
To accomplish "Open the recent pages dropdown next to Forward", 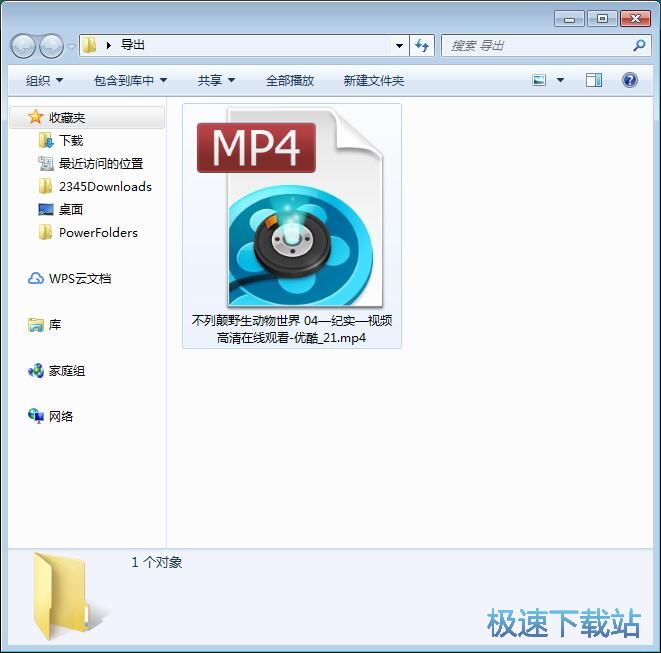I will (71, 46).
